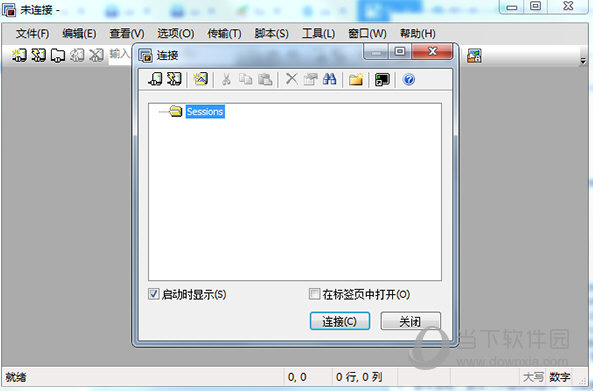
Task: Click the '0, 0' status bar entry
Action: [x=297, y=377]
